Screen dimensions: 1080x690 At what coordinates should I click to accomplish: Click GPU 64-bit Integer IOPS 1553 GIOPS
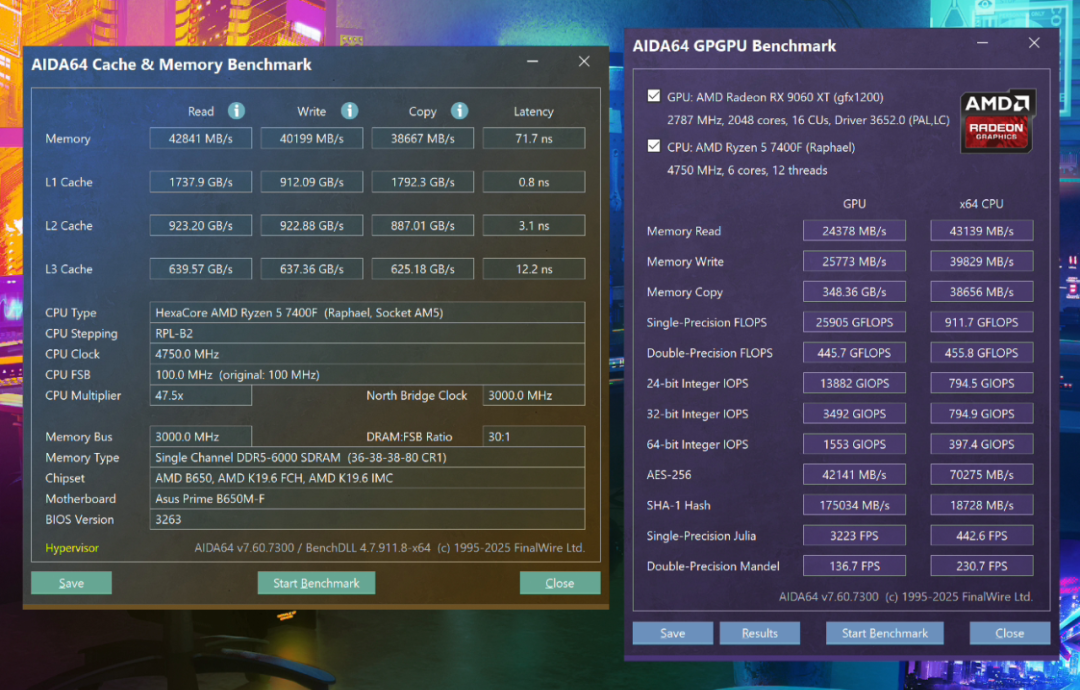pos(854,444)
